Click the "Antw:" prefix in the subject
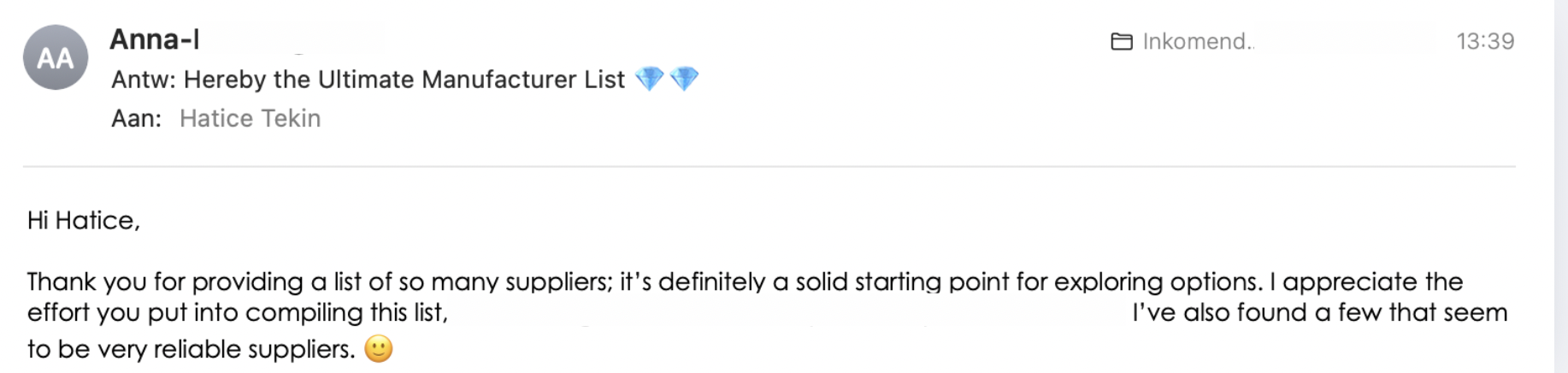 coord(143,80)
